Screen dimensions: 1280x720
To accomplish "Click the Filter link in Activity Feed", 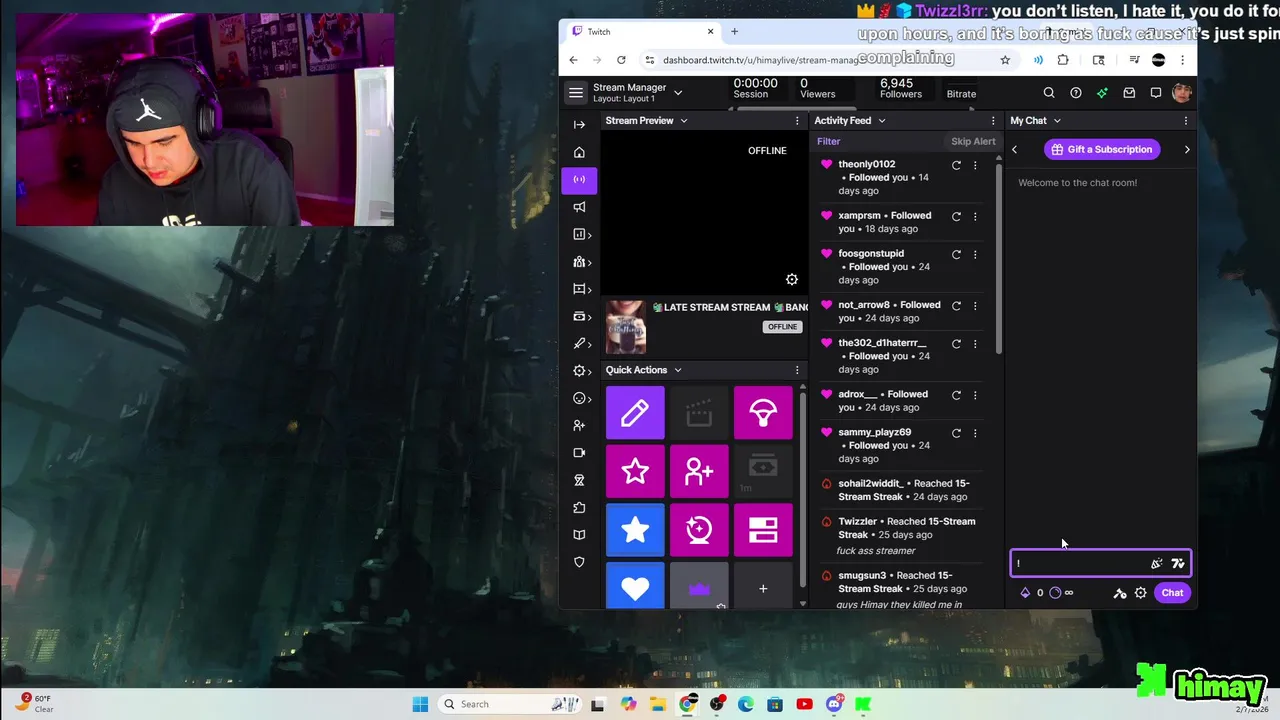I will tap(828, 142).
